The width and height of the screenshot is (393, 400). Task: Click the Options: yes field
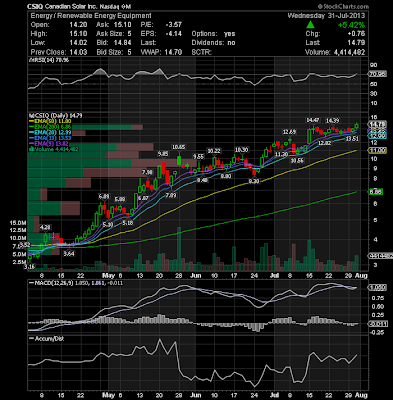coord(213,34)
